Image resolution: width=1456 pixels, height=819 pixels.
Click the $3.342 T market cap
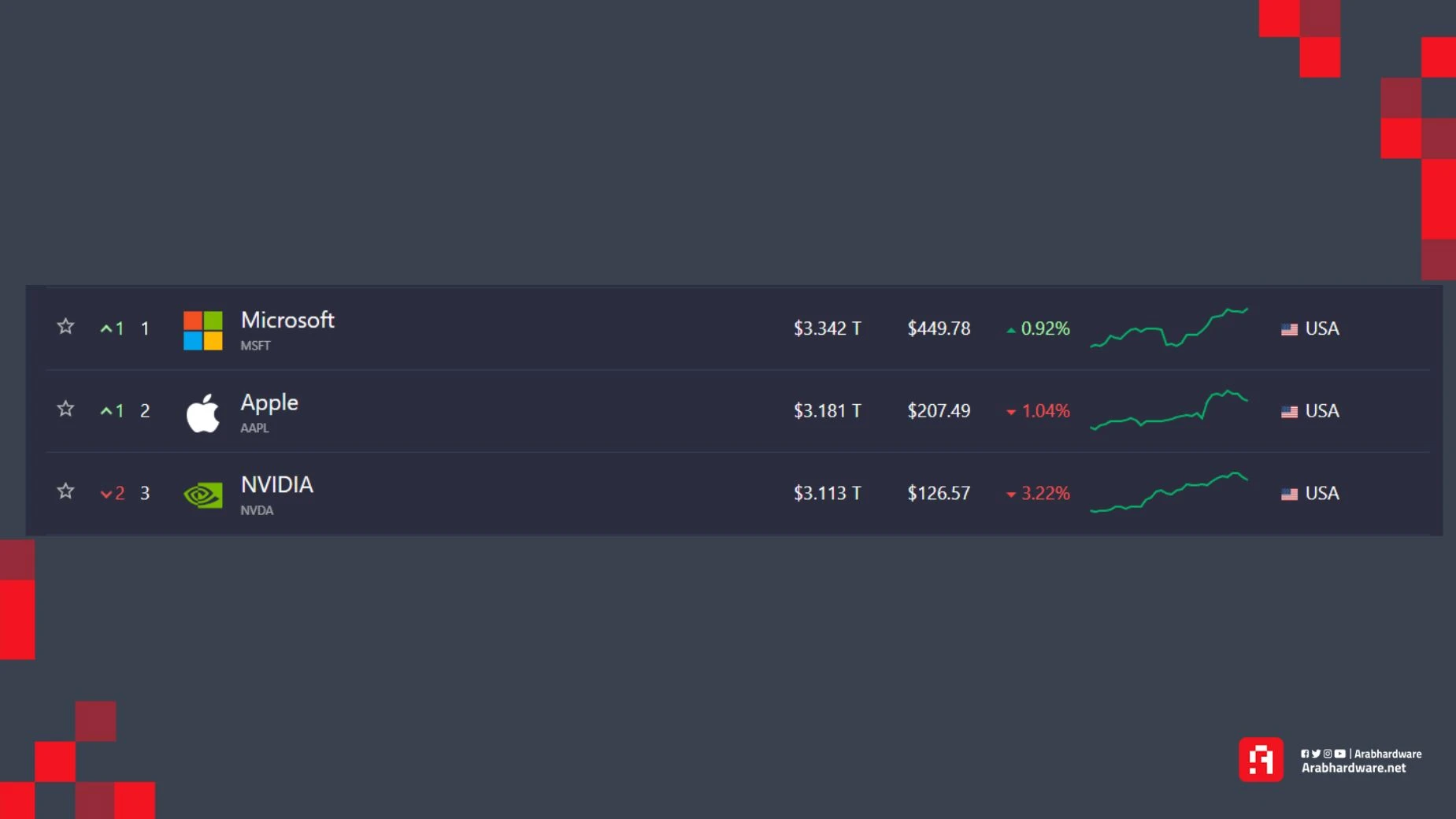(x=828, y=328)
